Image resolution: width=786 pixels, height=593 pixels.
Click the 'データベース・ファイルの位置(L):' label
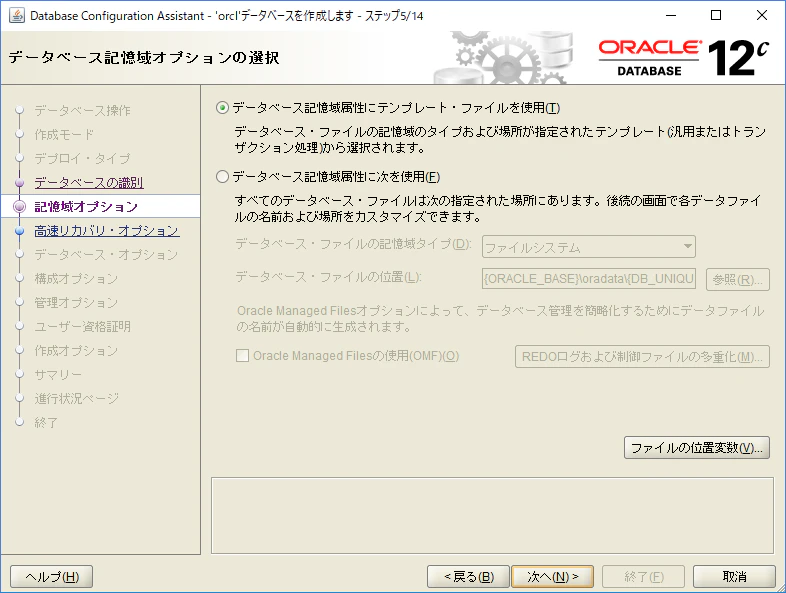[328, 277]
